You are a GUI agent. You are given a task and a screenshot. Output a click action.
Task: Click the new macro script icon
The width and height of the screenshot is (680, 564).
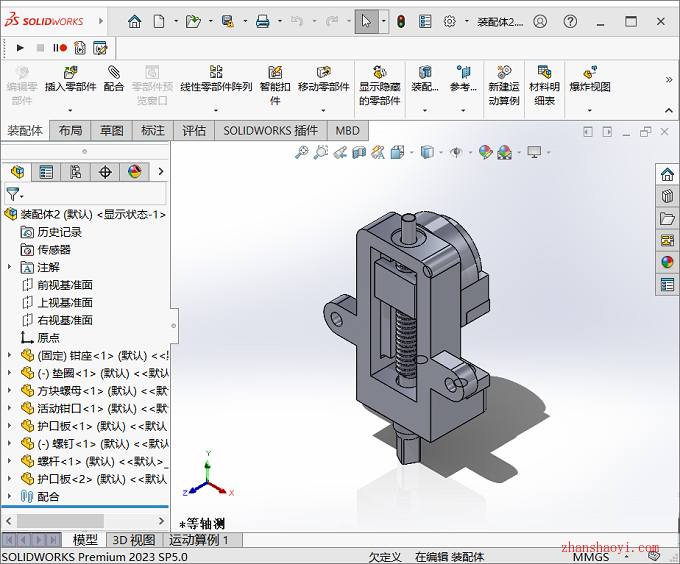pyautogui.click(x=80, y=48)
